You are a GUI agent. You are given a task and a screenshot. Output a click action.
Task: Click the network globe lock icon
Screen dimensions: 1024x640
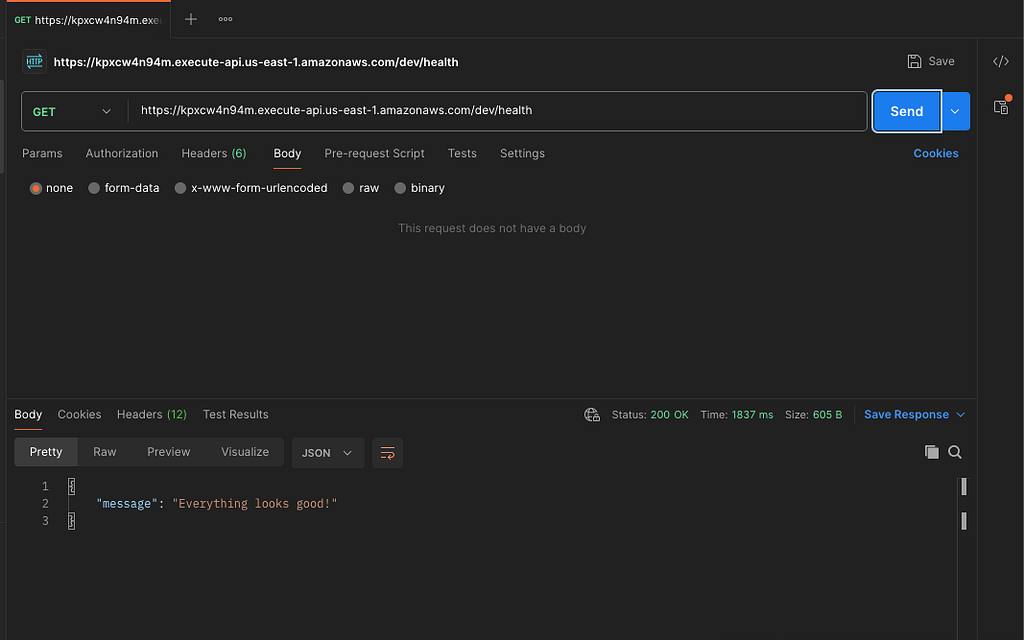pos(592,415)
